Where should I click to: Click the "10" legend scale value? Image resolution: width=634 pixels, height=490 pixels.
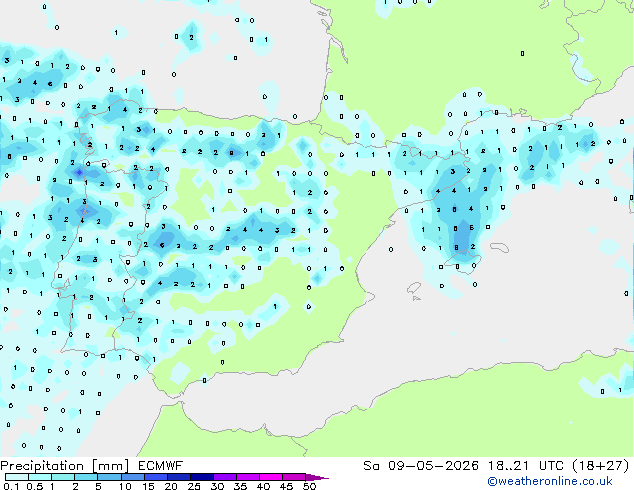[x=125, y=486]
